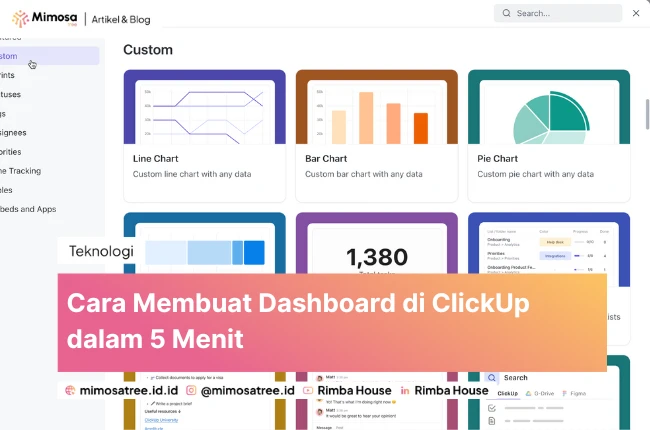Image resolution: width=650 pixels, height=430 pixels.
Task: Click the Teknologi tag label
Action: coord(101,251)
